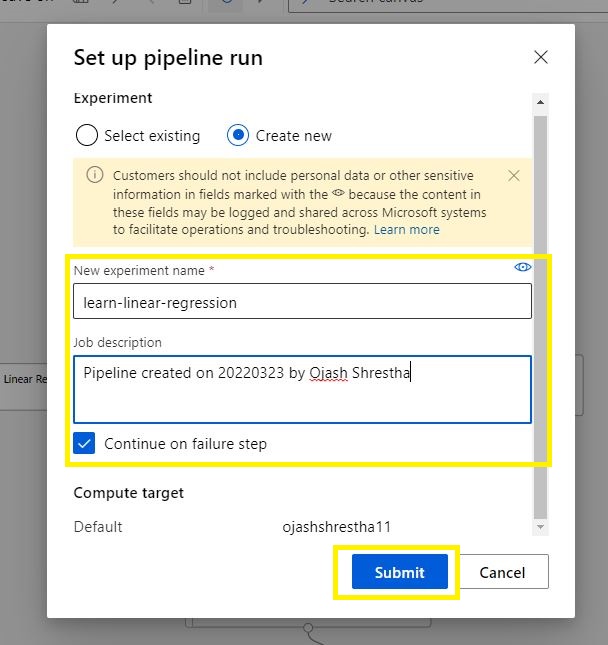Click the info icon in the warning banner
Image resolution: width=608 pixels, height=645 pixels.
coord(95,175)
